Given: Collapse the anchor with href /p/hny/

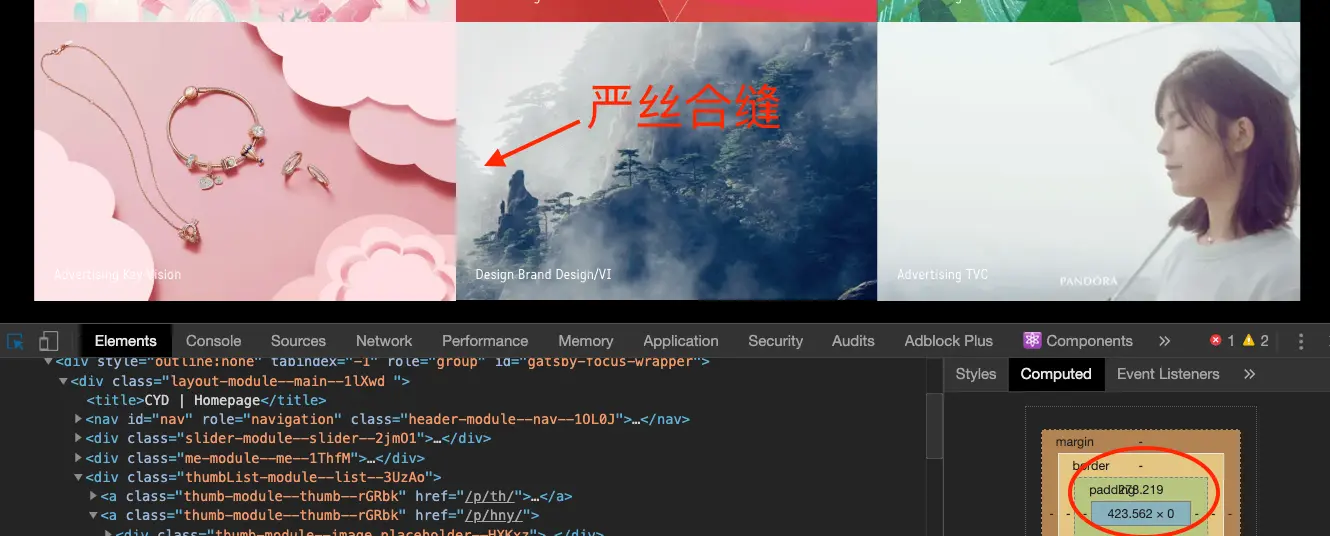Looking at the screenshot, I should pos(94,516).
